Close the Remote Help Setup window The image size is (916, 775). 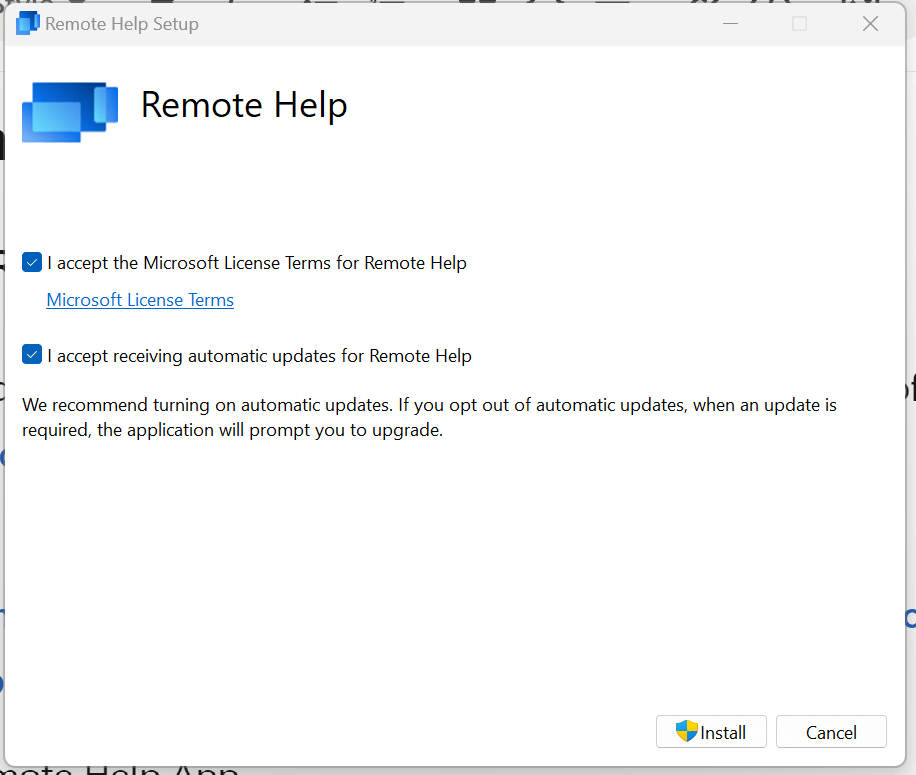pos(870,24)
